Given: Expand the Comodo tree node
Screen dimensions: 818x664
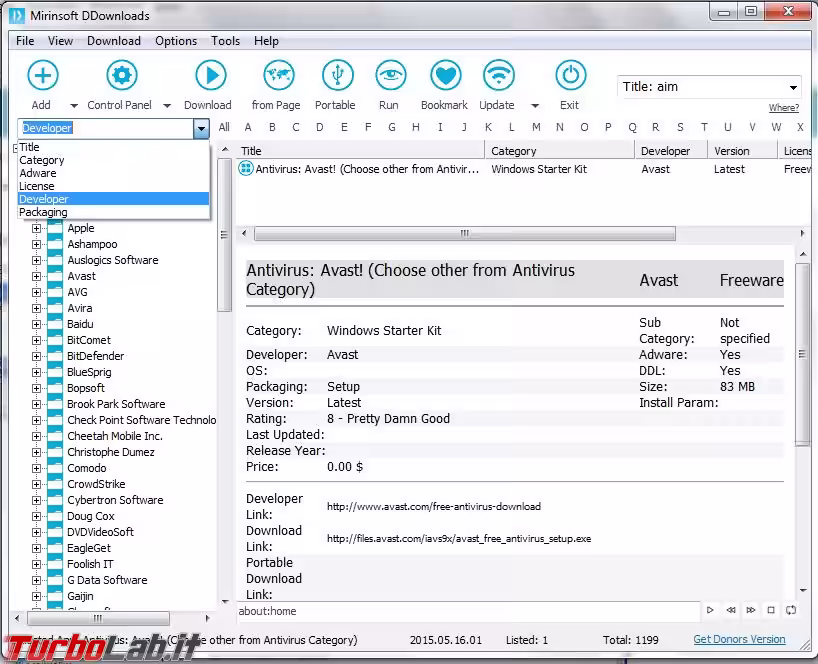Looking at the screenshot, I should 37,468.
